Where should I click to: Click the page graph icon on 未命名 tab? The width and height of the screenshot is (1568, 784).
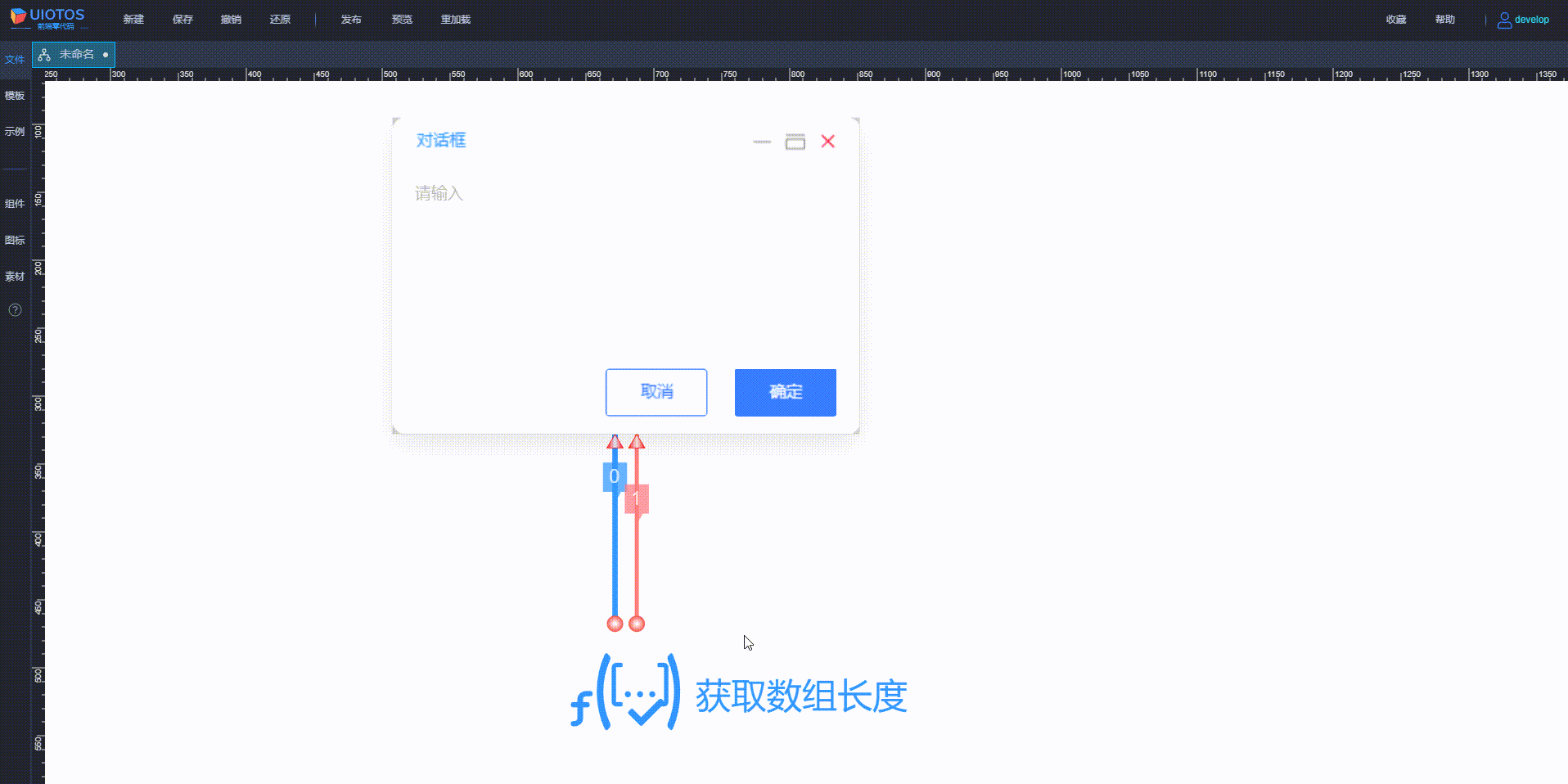(x=45, y=54)
